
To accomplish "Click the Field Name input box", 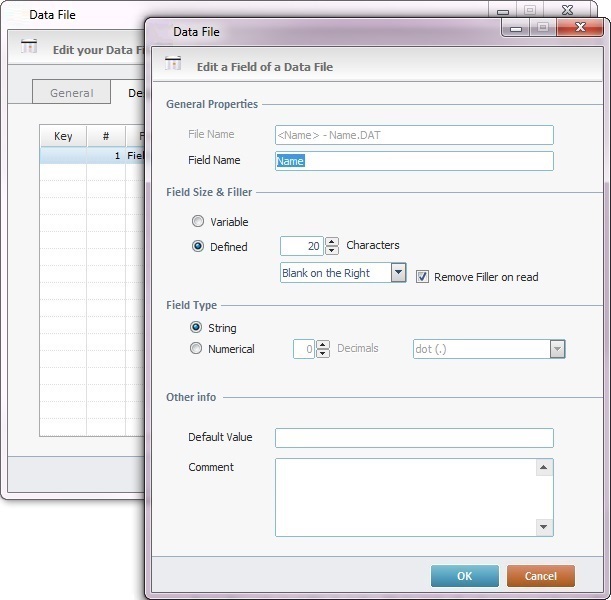I will coord(413,161).
